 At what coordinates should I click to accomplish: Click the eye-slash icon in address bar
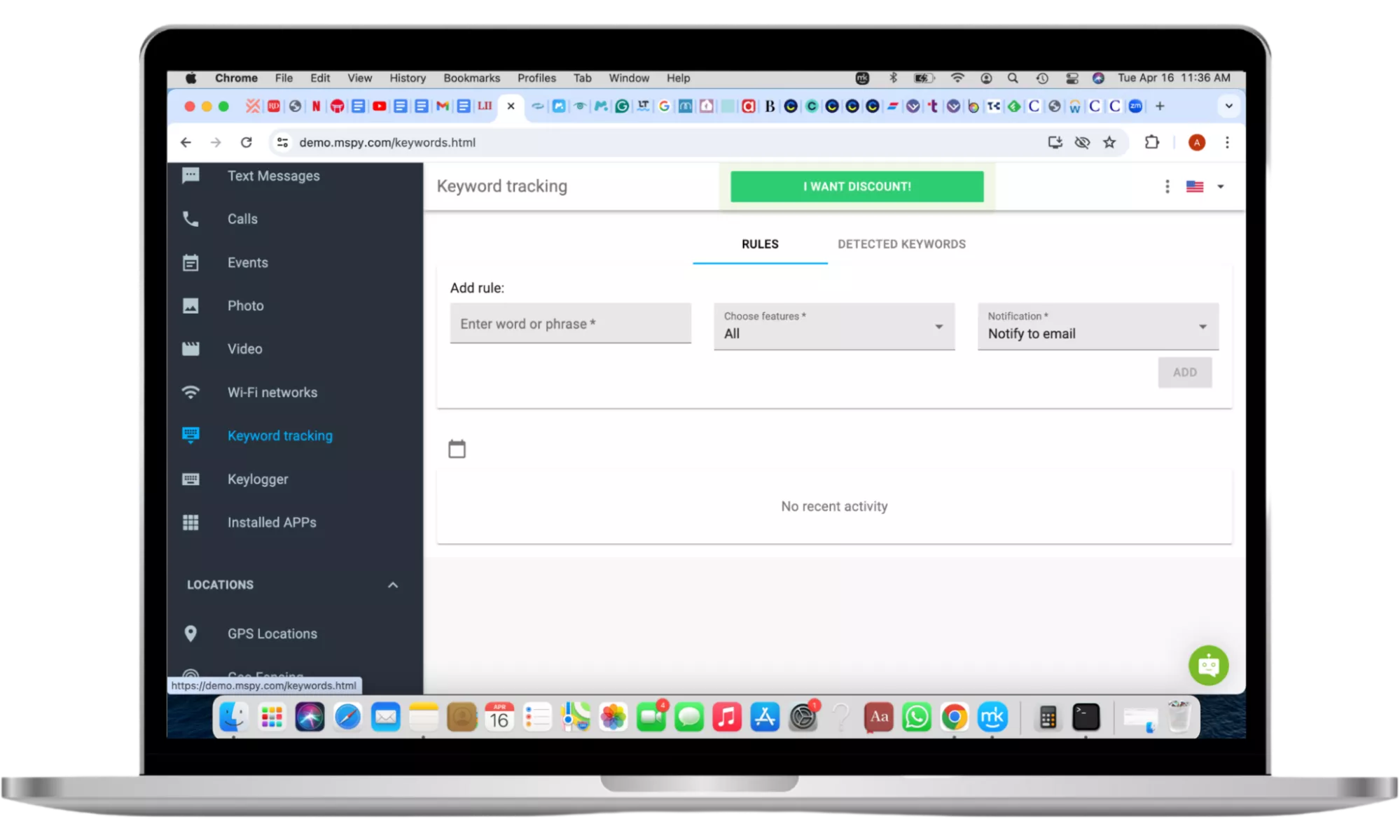(1082, 143)
